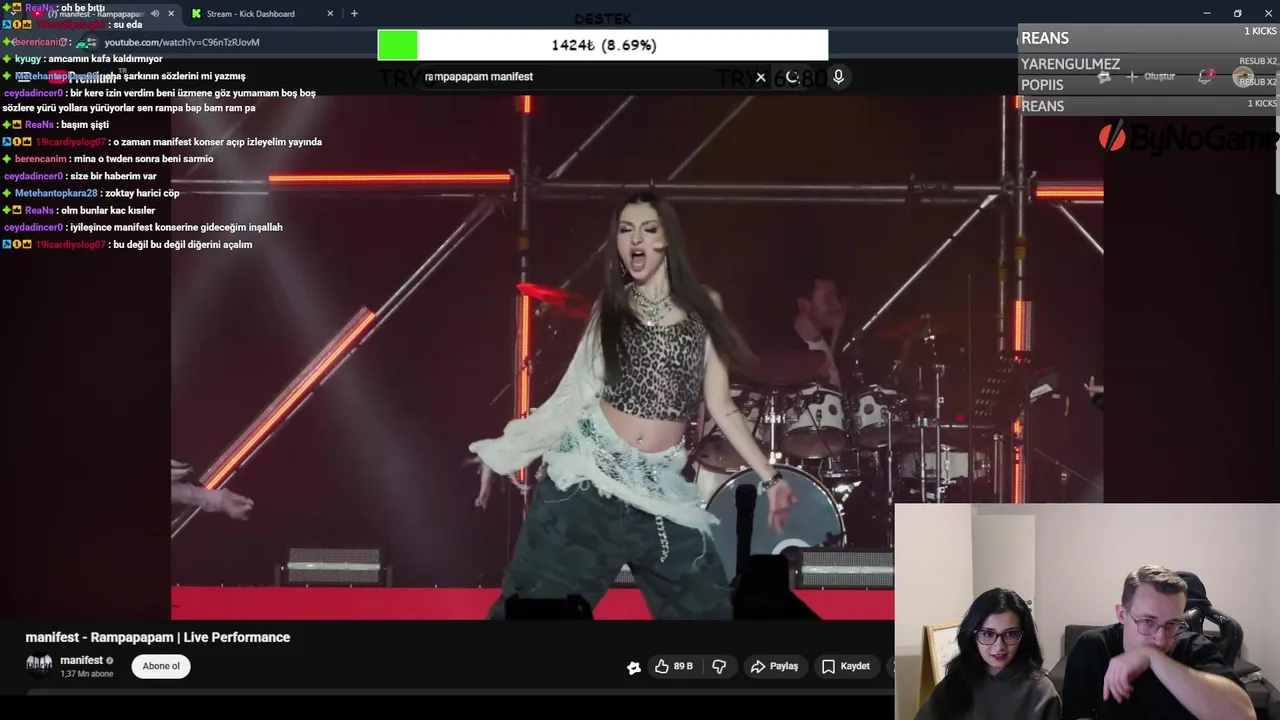Click the video player showing the live performance
Image resolution: width=1280 pixels, height=720 pixels.
pos(637,358)
